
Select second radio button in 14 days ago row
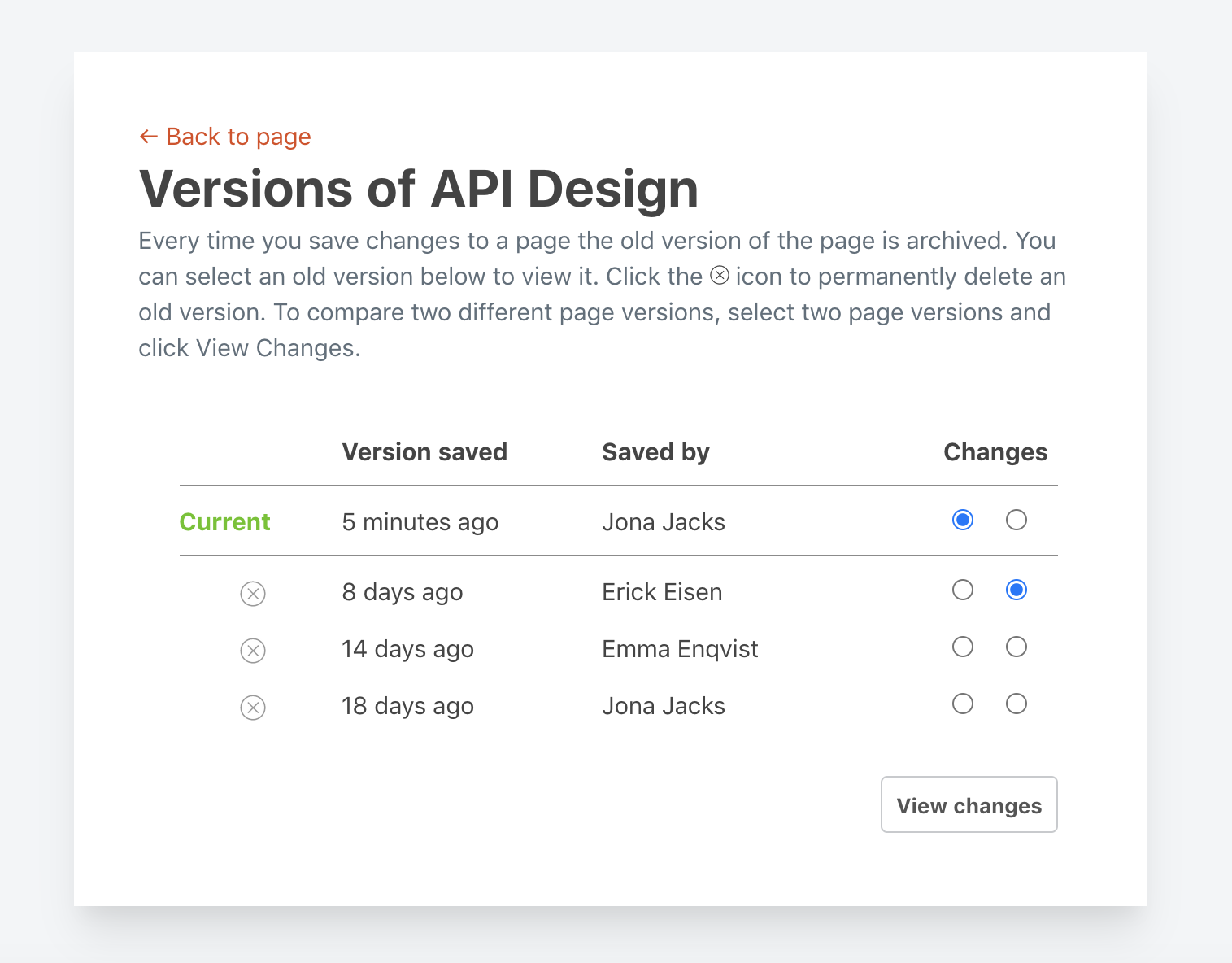pos(1017,647)
